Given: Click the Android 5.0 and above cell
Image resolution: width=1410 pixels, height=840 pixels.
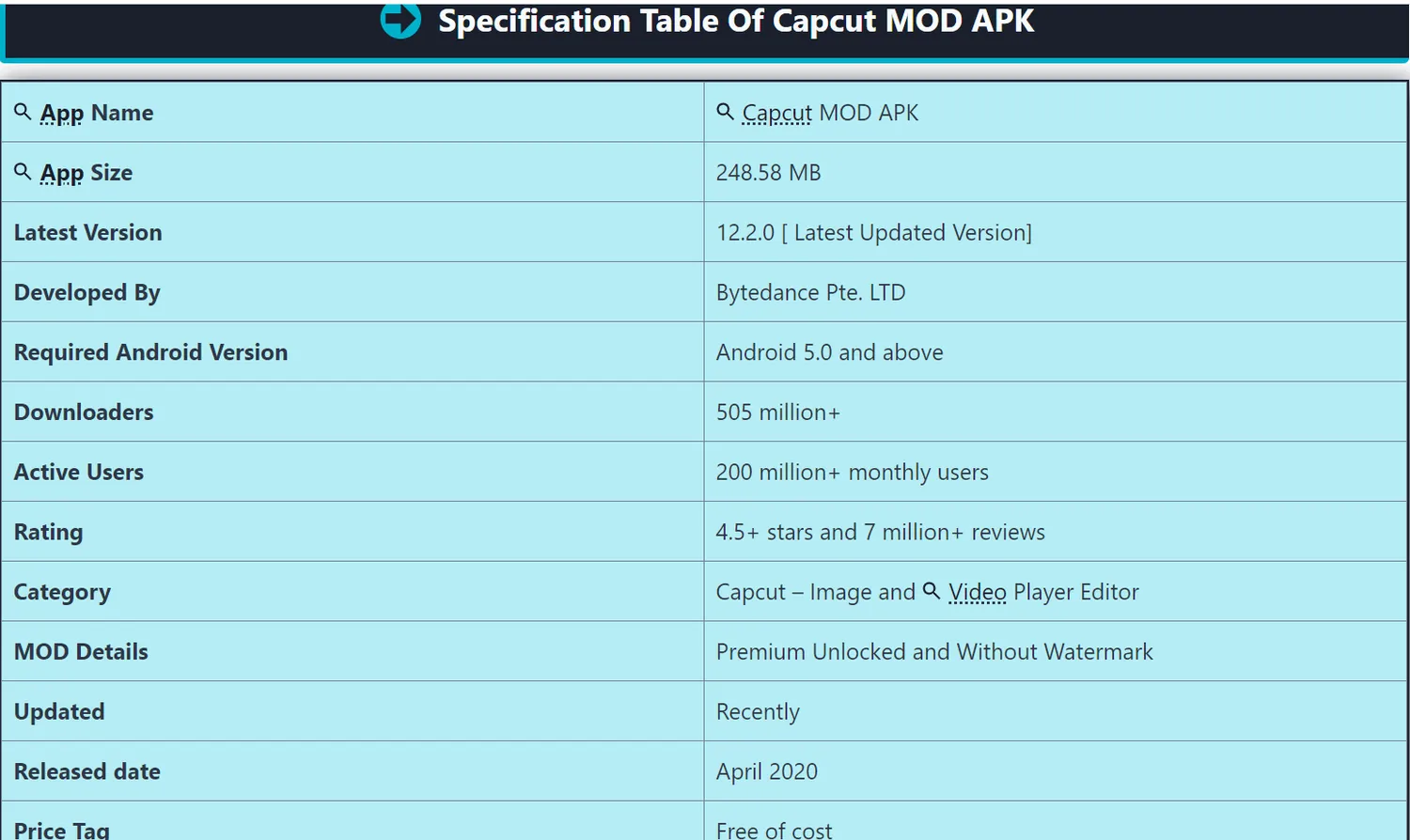Looking at the screenshot, I should tap(1055, 352).
